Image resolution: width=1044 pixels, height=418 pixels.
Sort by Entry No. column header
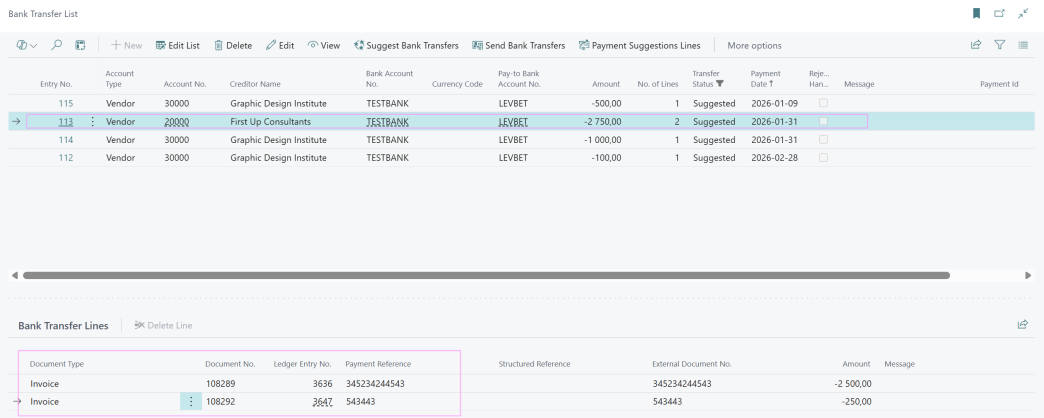point(56,85)
